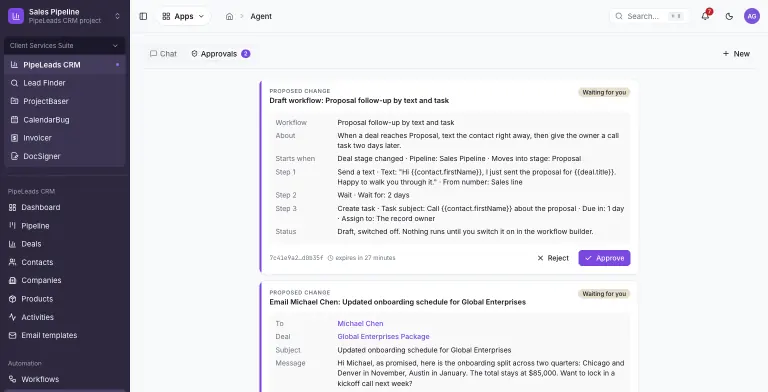Click the Invoicer dollar icon

tap(14, 138)
